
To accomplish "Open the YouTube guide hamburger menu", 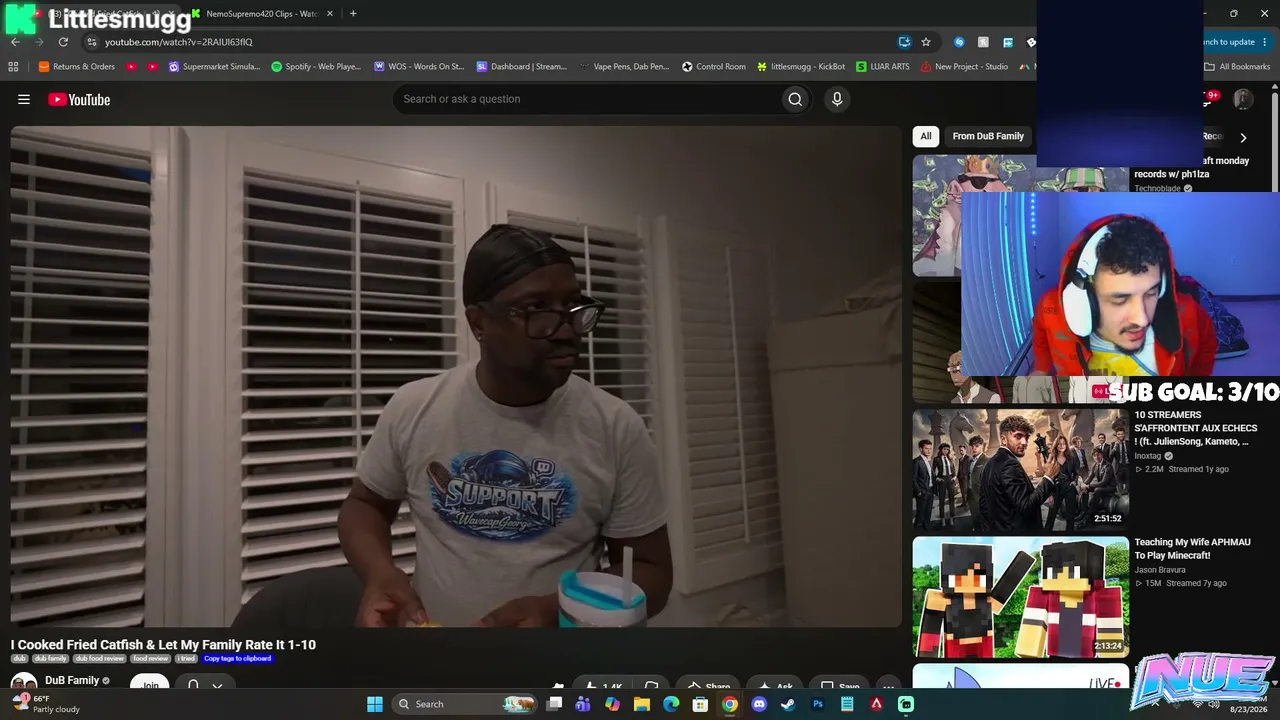I will pyautogui.click(x=24, y=99).
